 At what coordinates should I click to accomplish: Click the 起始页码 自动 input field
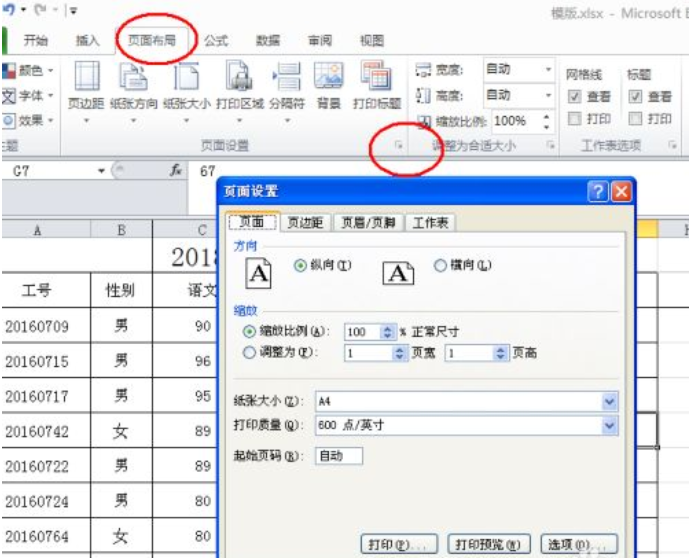click(x=339, y=456)
